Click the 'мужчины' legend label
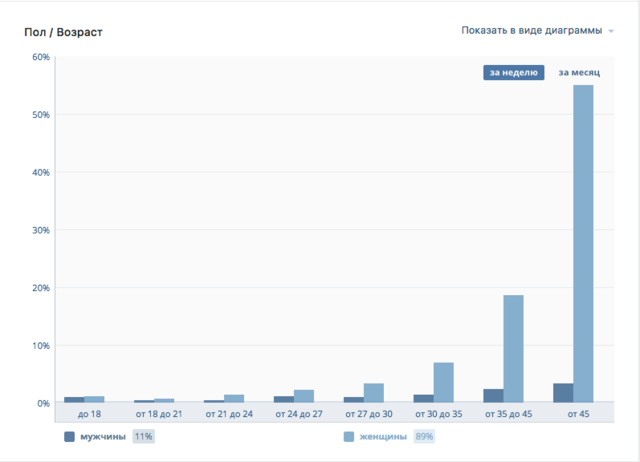The image size is (640, 462). [x=103, y=437]
